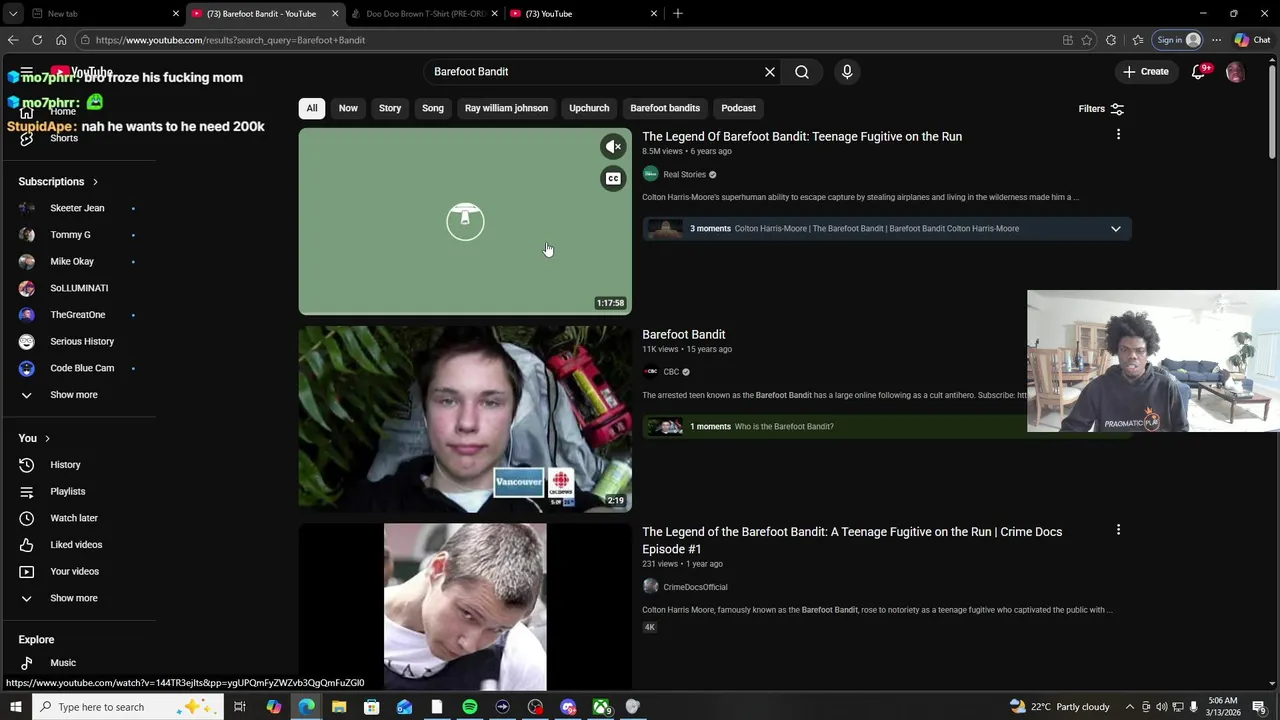The width and height of the screenshot is (1280, 720).
Task: Select the Story filter chip
Action: pyautogui.click(x=390, y=108)
